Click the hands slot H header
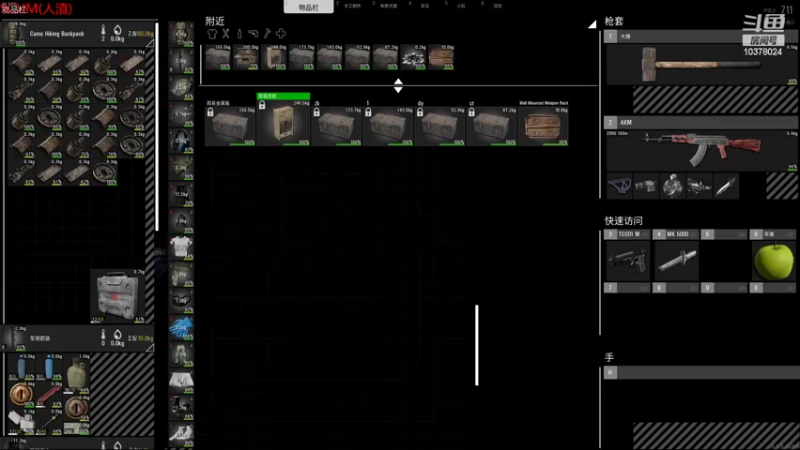 pyautogui.click(x=701, y=372)
